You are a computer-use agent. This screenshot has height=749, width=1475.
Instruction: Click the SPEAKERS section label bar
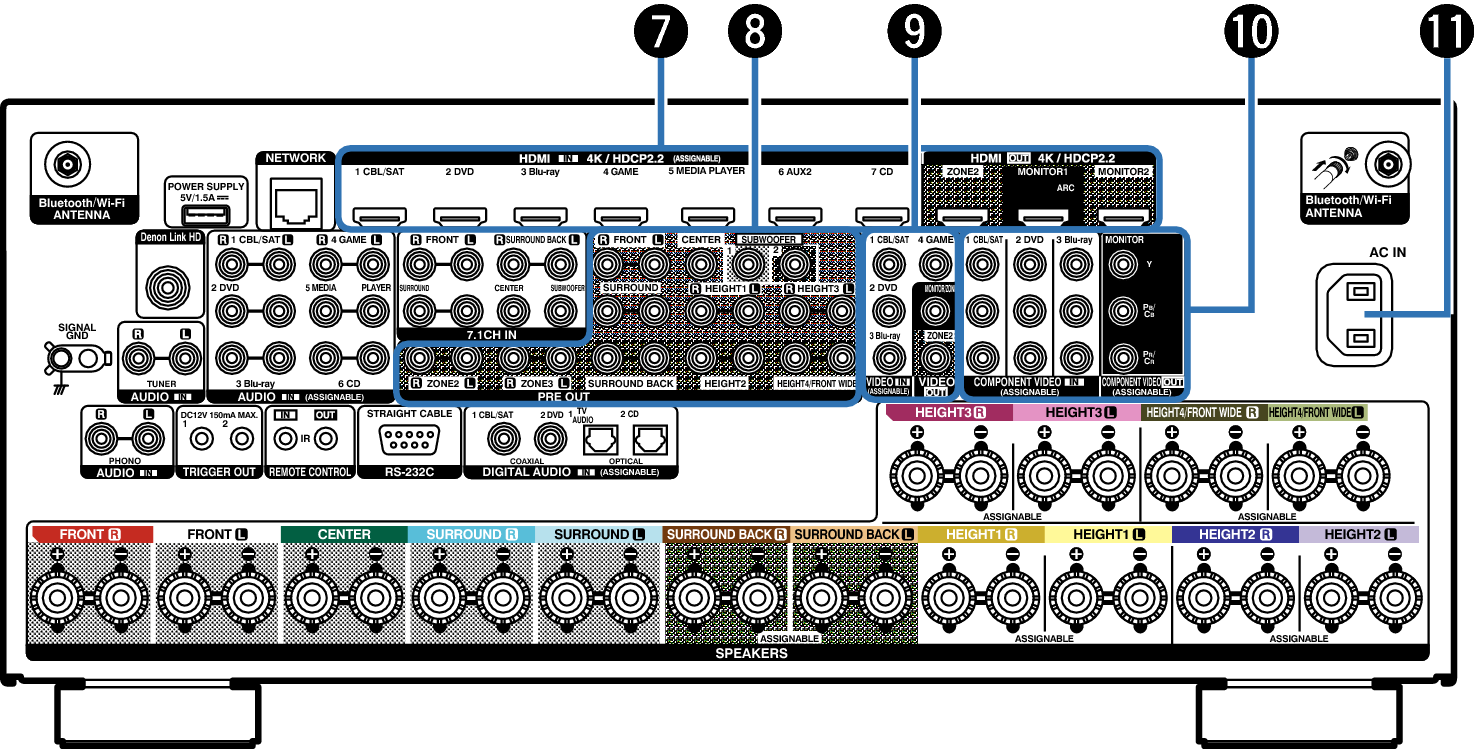pos(750,653)
